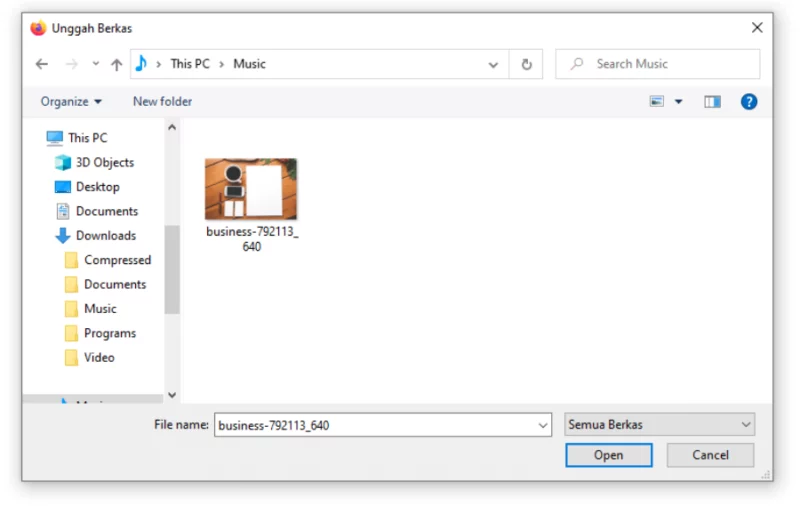
Task: Open the Organize dropdown menu
Action: tap(71, 102)
